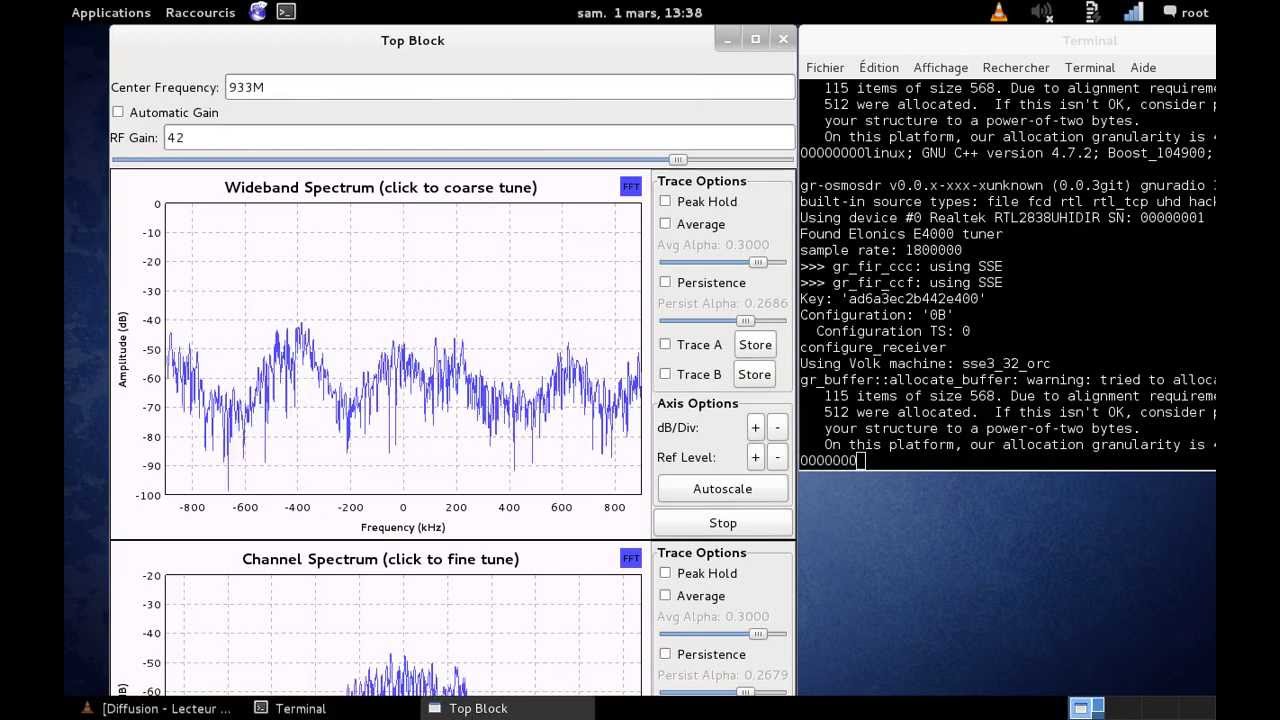Viewport: 1280px width, 720px height.
Task: Toggle the Trace A checkbox
Action: click(x=665, y=344)
